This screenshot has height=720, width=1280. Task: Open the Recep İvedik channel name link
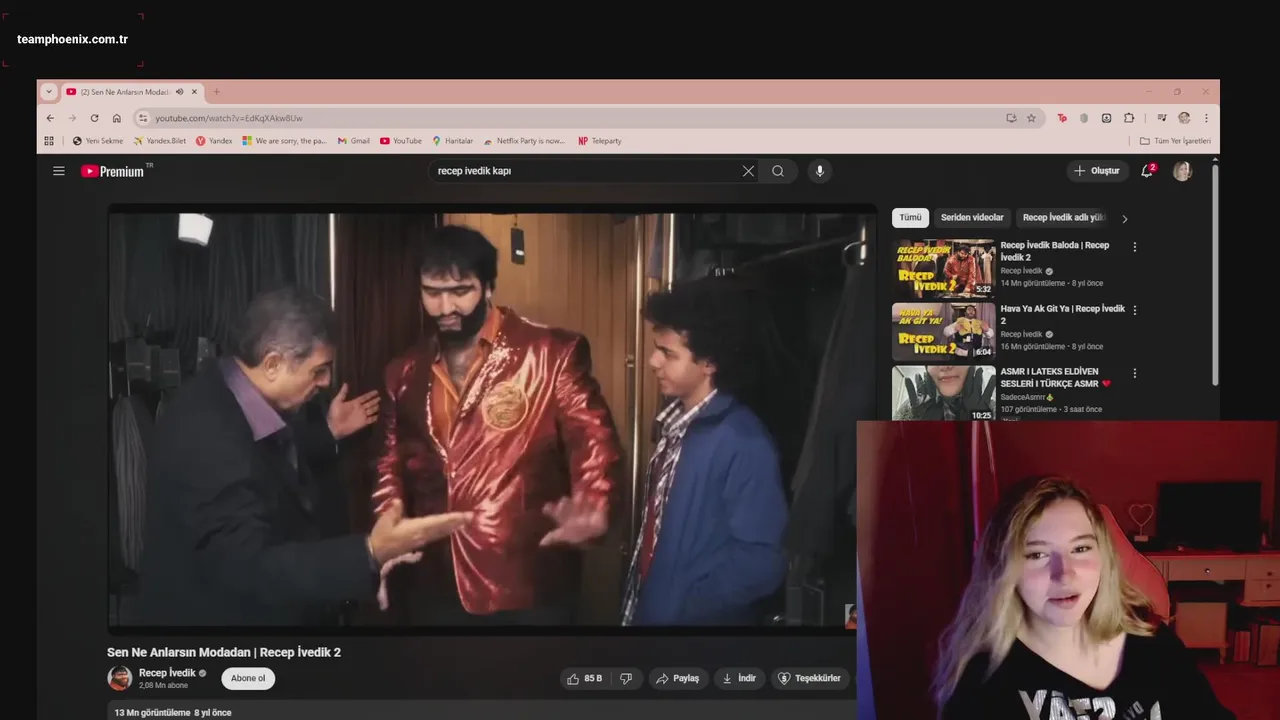[x=167, y=673]
